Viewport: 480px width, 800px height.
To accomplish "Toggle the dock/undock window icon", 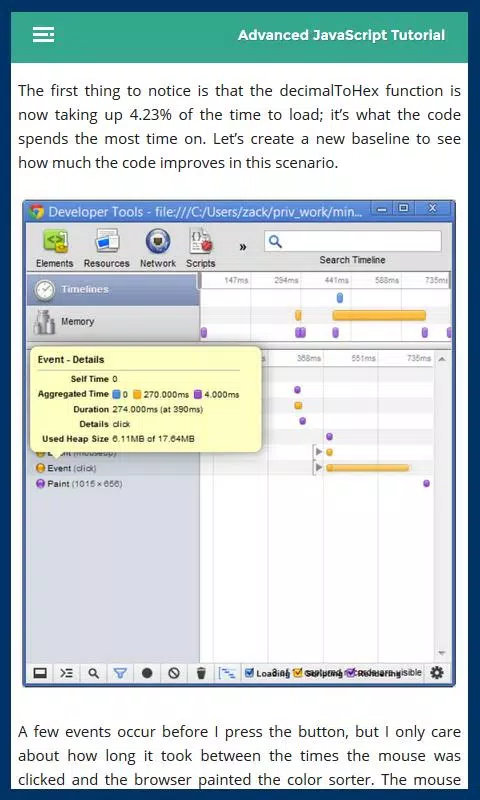I will tap(39, 673).
